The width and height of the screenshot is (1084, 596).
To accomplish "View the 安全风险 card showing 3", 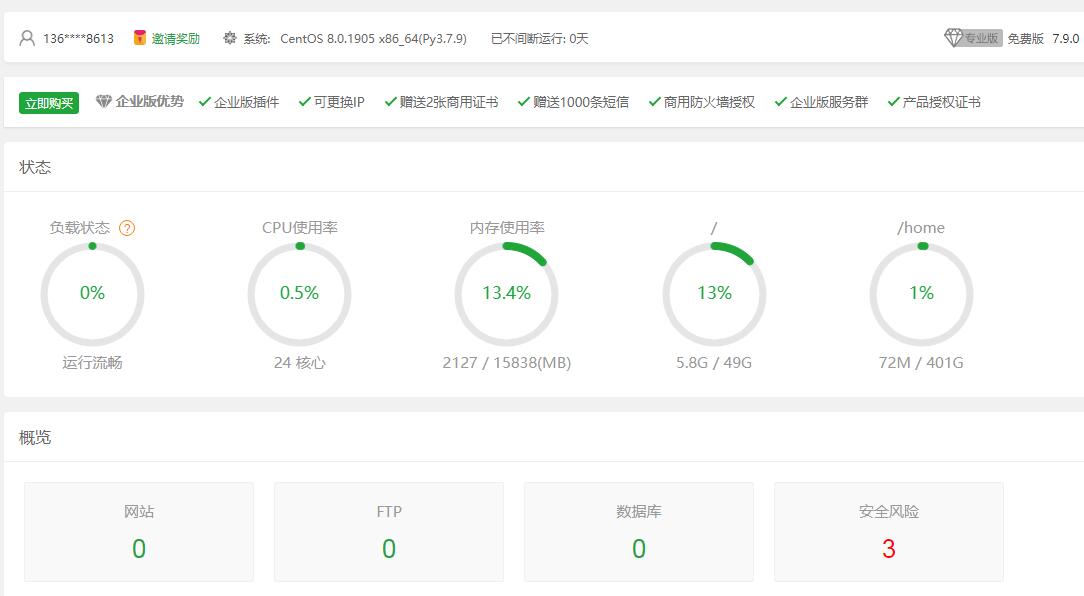I will click(x=889, y=532).
